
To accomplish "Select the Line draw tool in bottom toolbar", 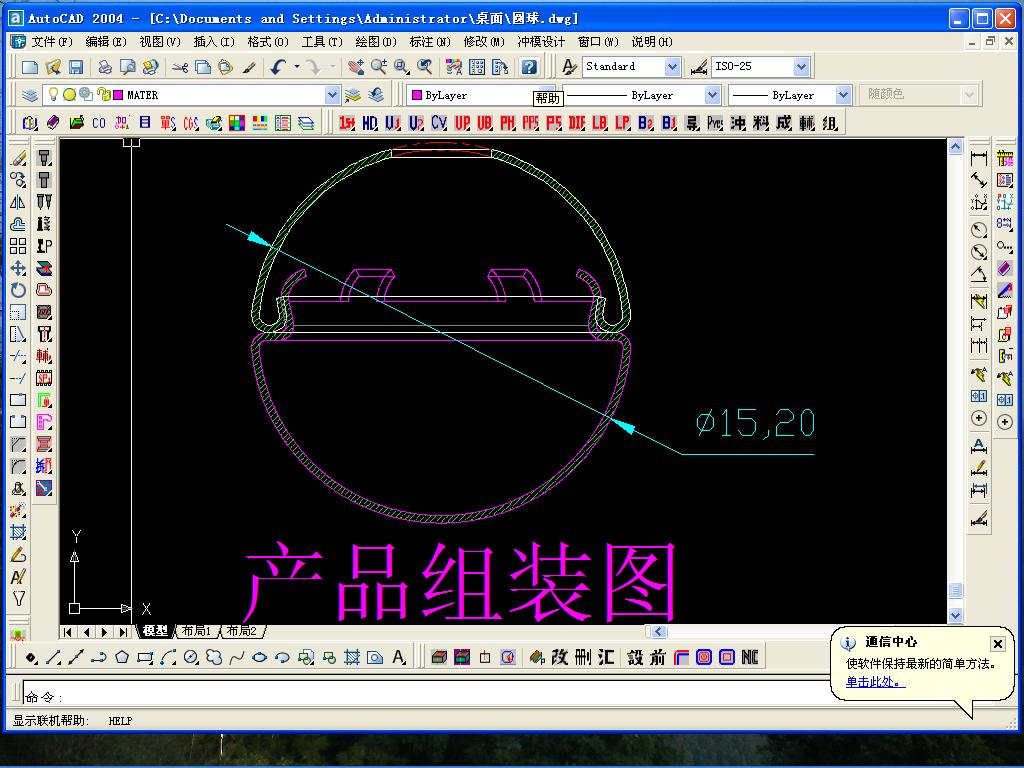I will [x=54, y=658].
